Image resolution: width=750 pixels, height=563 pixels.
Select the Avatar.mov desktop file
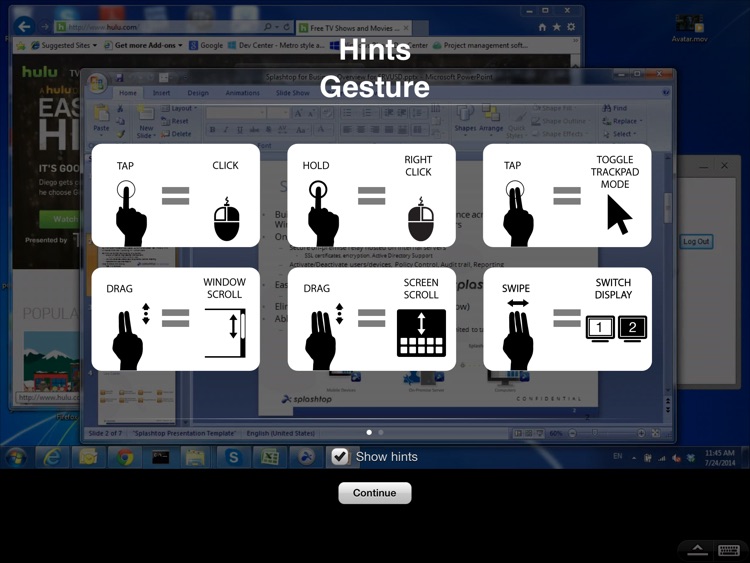coord(689,29)
